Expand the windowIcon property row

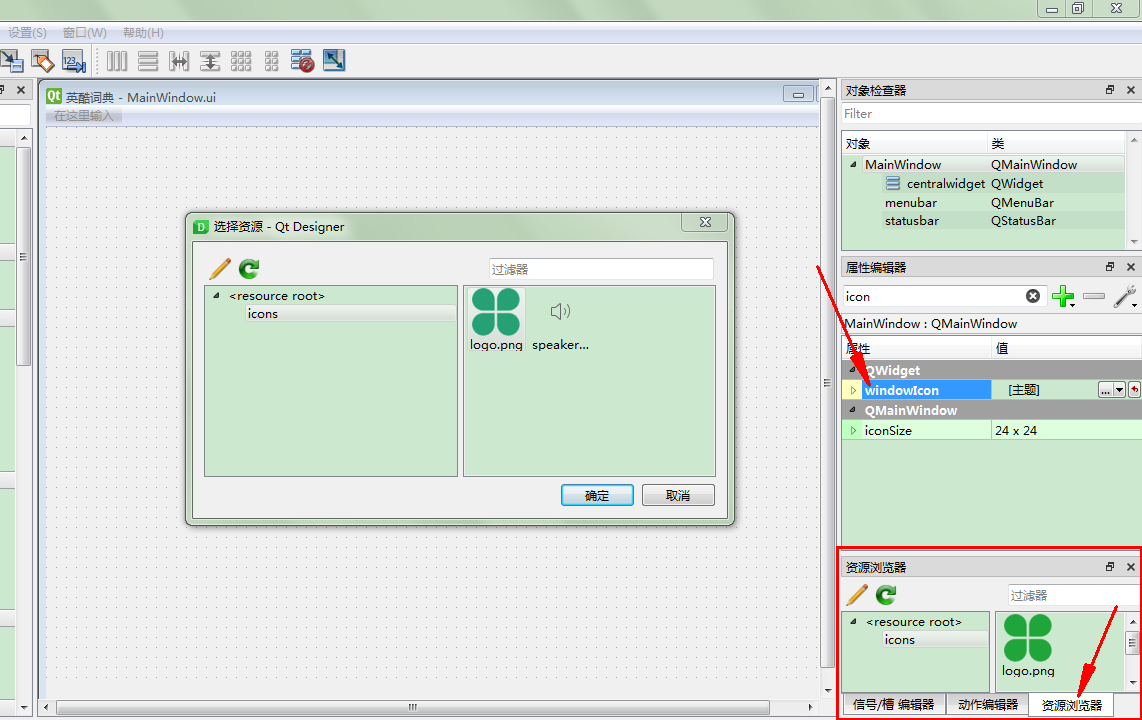tap(854, 391)
